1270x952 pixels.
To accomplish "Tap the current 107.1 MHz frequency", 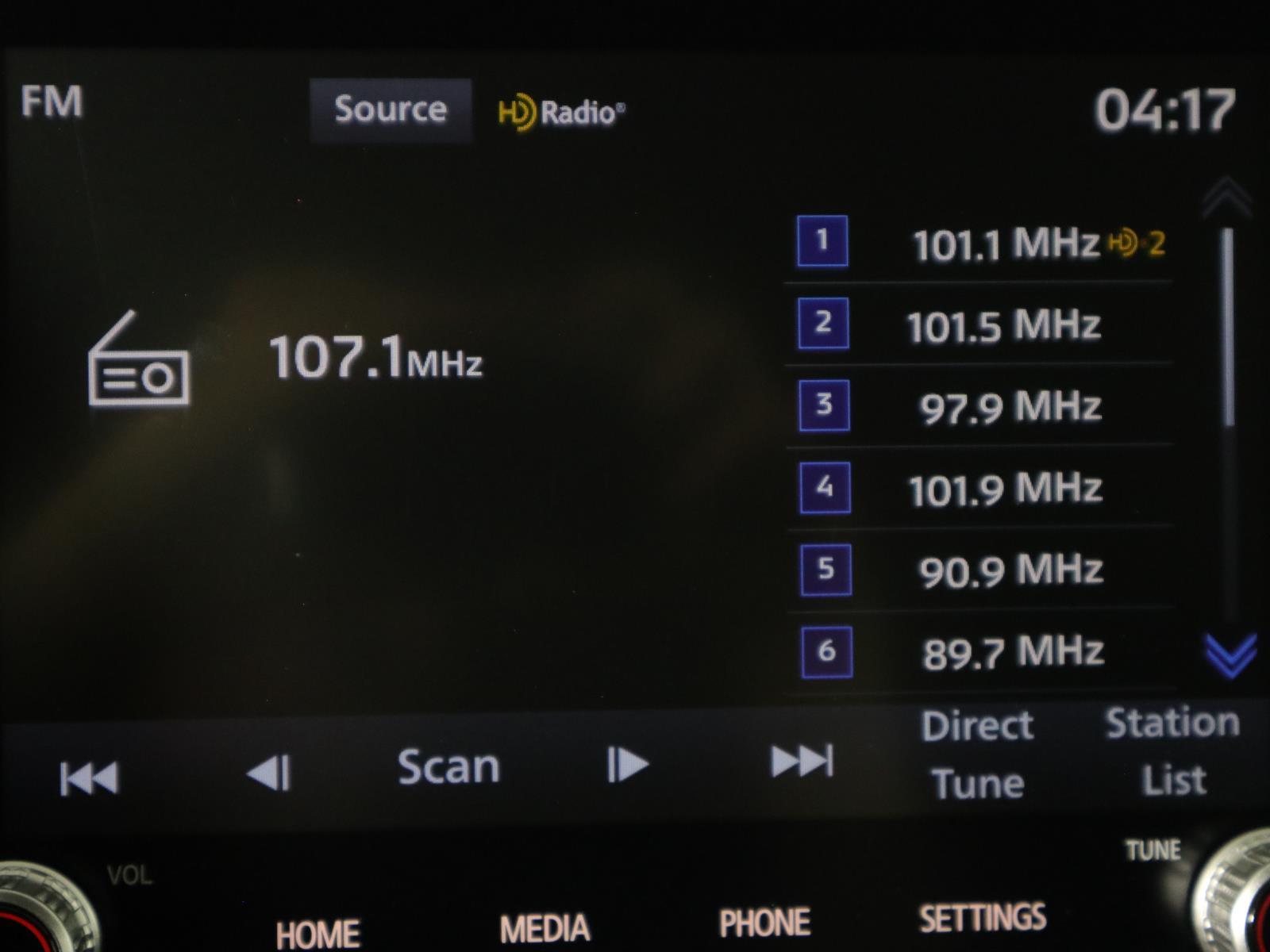I will pyautogui.click(x=375, y=358).
